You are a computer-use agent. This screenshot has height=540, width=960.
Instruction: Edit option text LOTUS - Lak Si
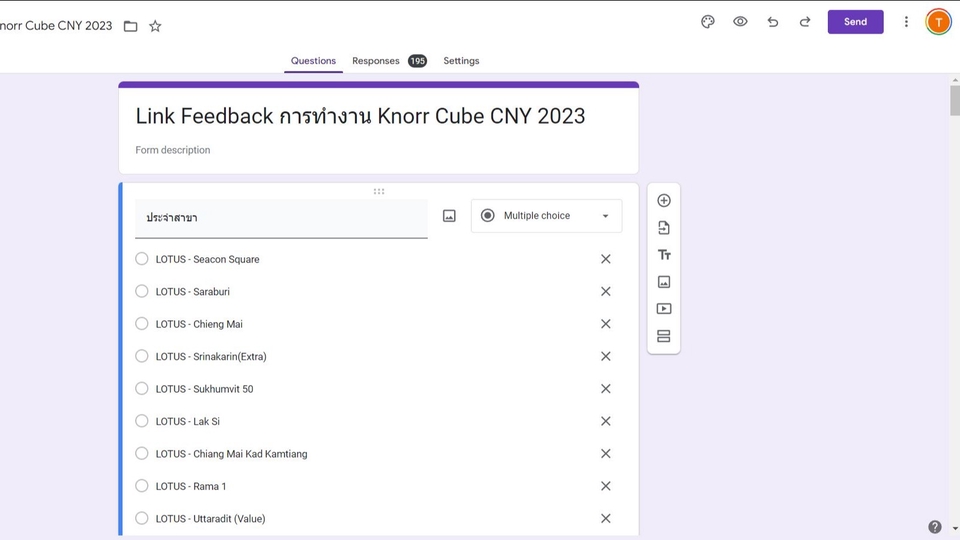point(187,421)
